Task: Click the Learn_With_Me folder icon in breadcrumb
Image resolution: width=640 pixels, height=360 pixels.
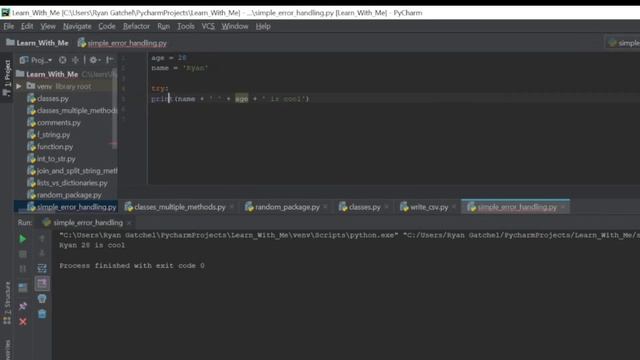Action: pyautogui.click(x=10, y=42)
